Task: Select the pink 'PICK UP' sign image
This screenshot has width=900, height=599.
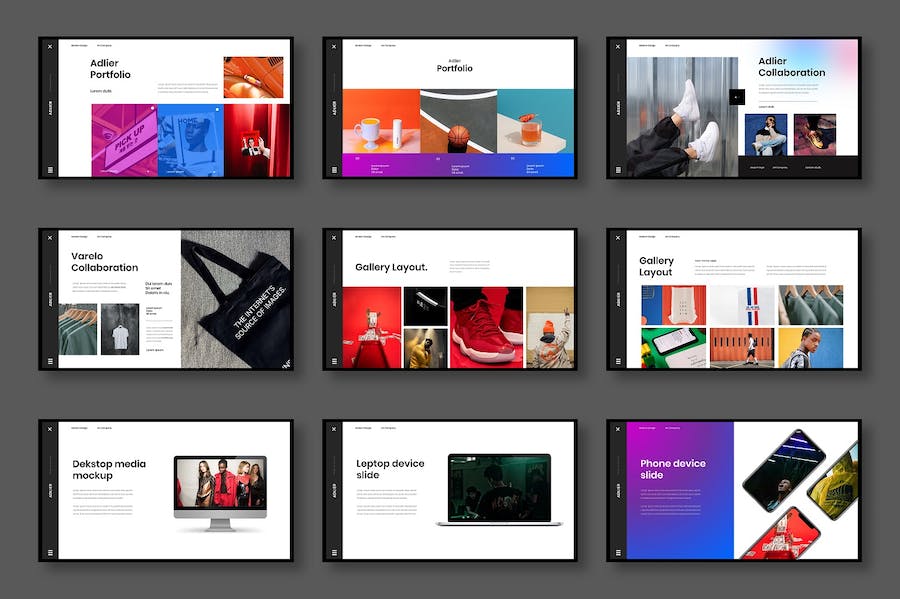Action: point(124,141)
